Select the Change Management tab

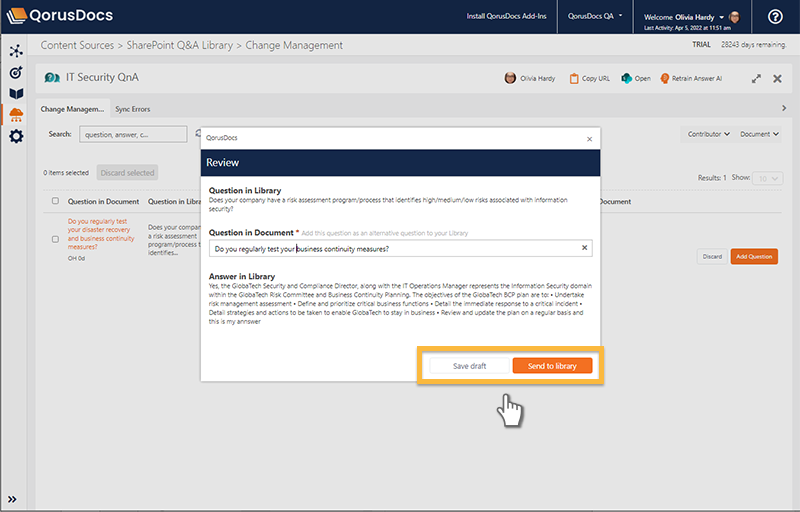72,109
